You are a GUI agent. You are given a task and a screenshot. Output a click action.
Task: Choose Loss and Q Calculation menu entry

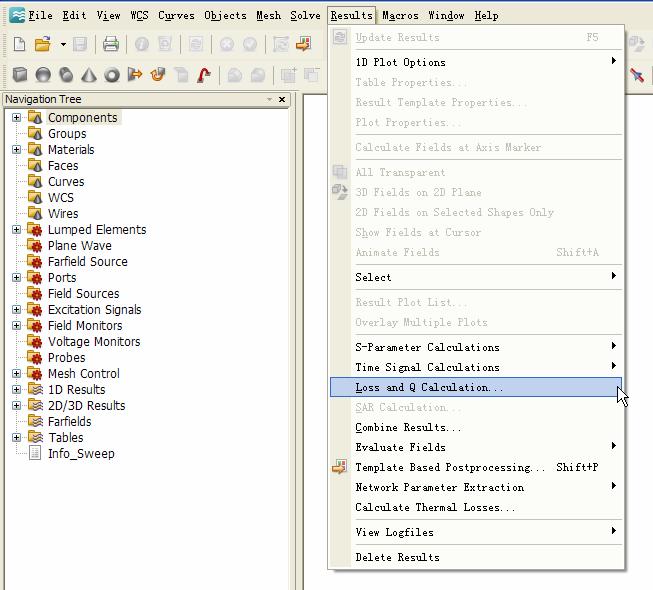click(476, 387)
